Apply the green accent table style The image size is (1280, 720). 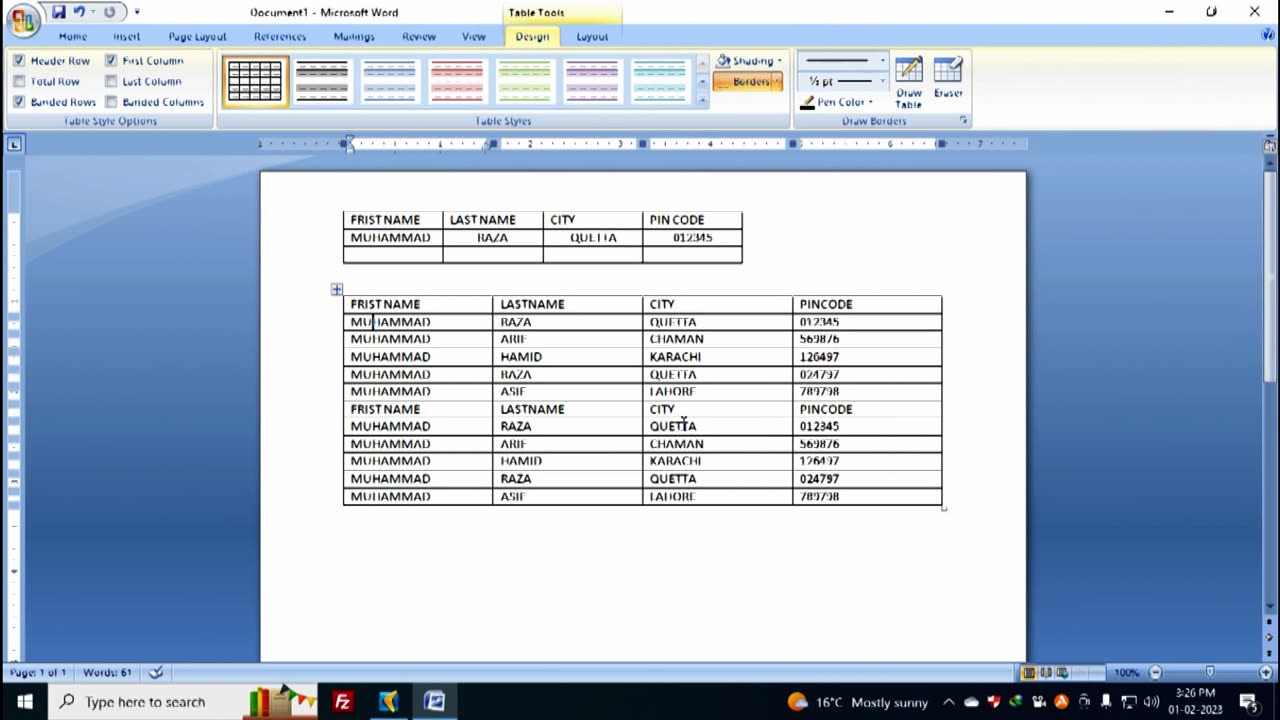[524, 81]
